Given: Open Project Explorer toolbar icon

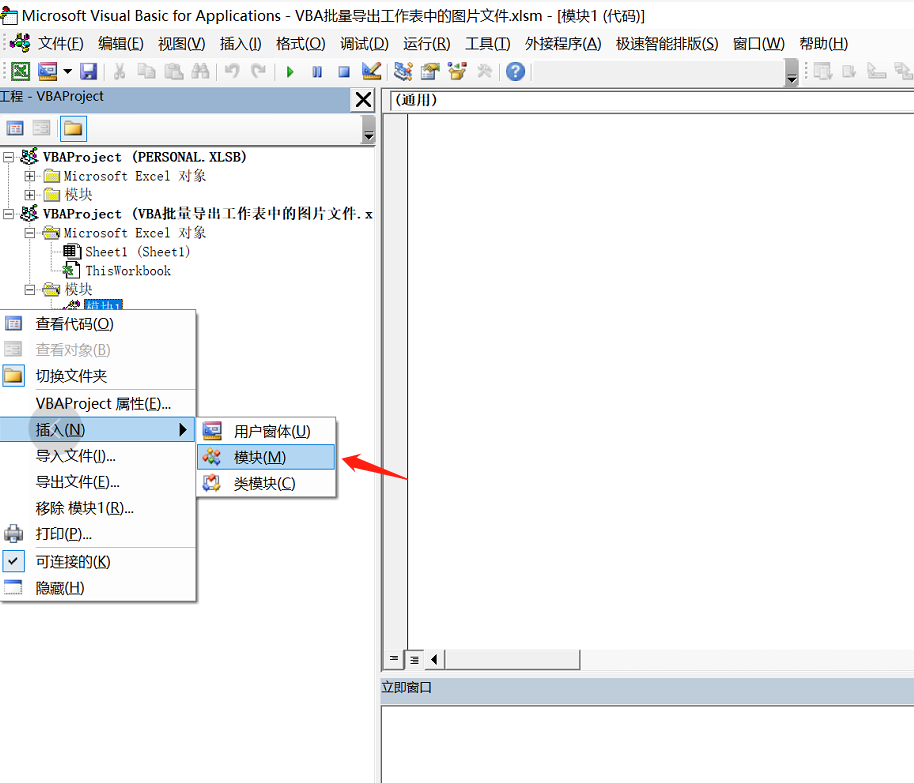Looking at the screenshot, I should (x=403, y=72).
